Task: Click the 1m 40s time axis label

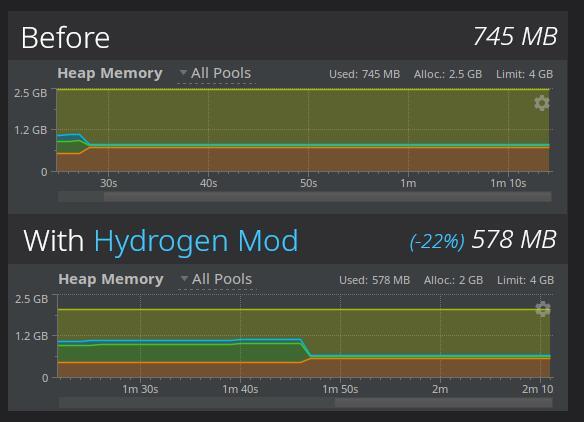Action: tap(240, 389)
